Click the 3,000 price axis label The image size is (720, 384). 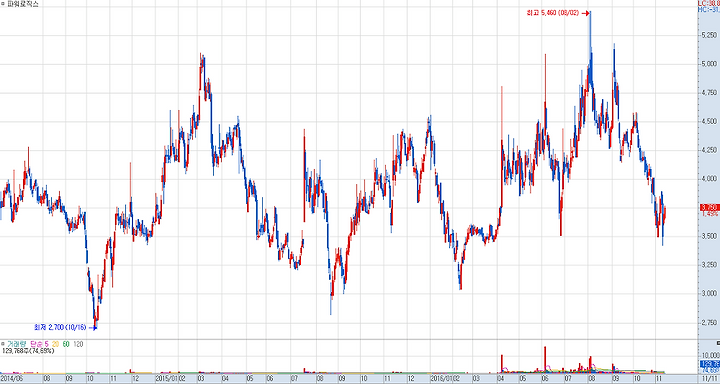(x=709, y=294)
